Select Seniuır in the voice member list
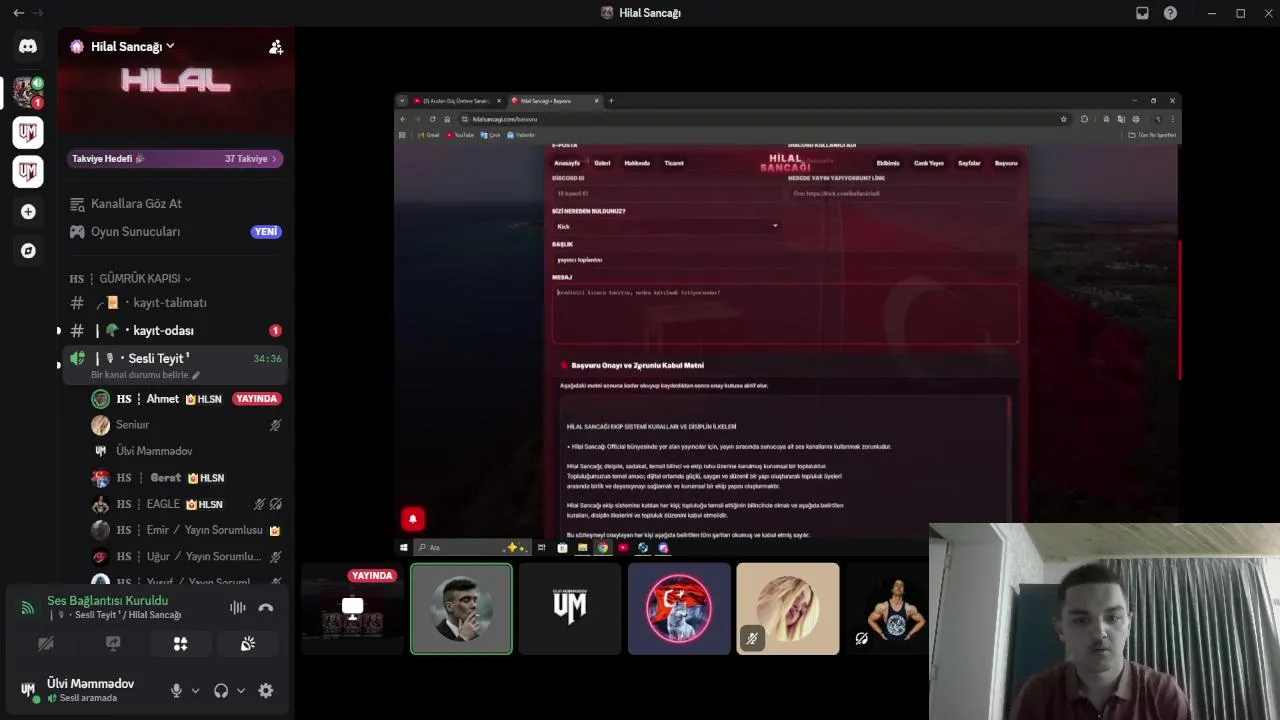Screen dimensions: 1280x720 point(186,425)
